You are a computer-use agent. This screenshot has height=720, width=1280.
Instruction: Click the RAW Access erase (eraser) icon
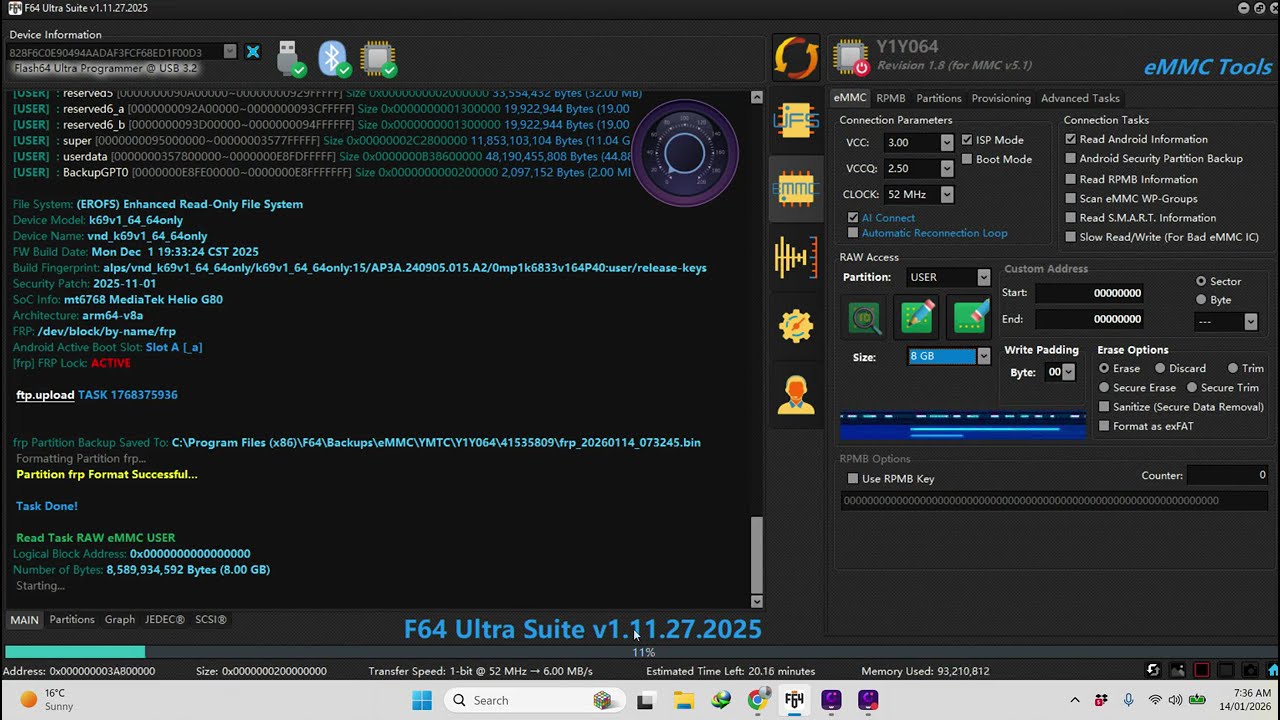pyautogui.click(x=971, y=317)
